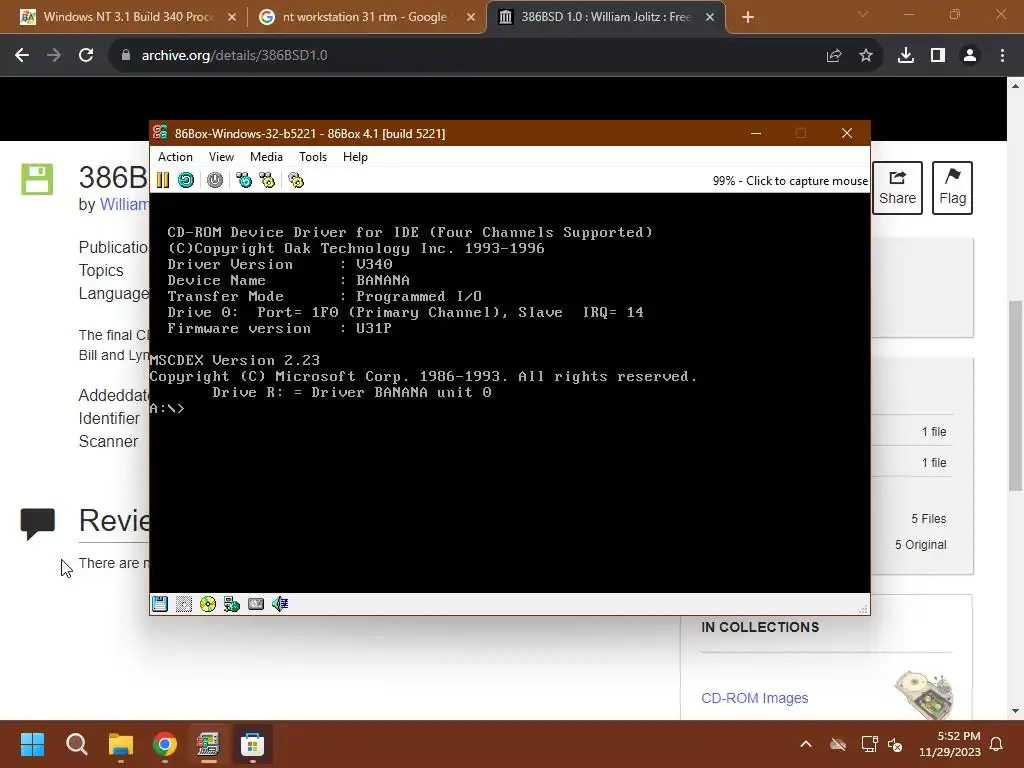Screen dimensions: 1024x768
Task: Open Chrome from the taskbar
Action: 165,744
